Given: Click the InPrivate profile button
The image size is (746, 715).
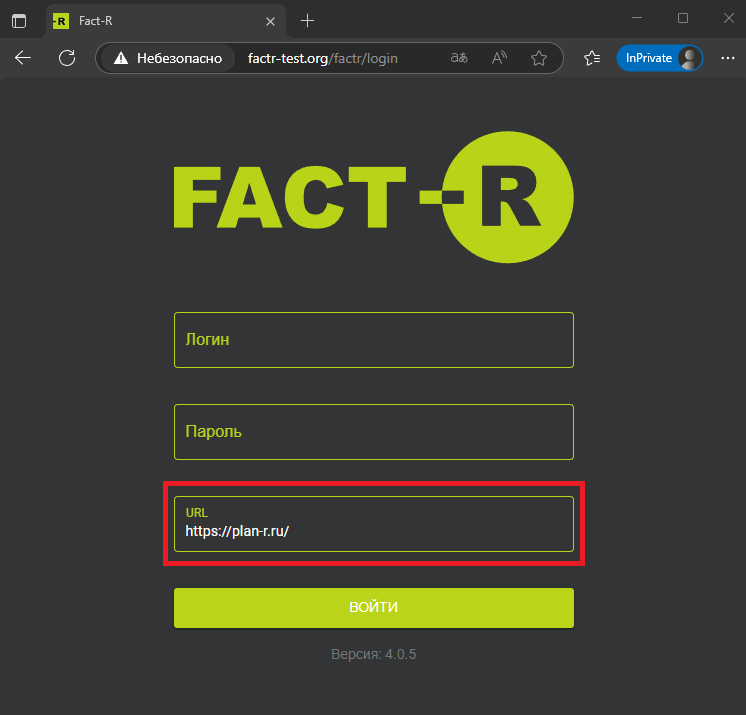Looking at the screenshot, I should tap(659, 58).
